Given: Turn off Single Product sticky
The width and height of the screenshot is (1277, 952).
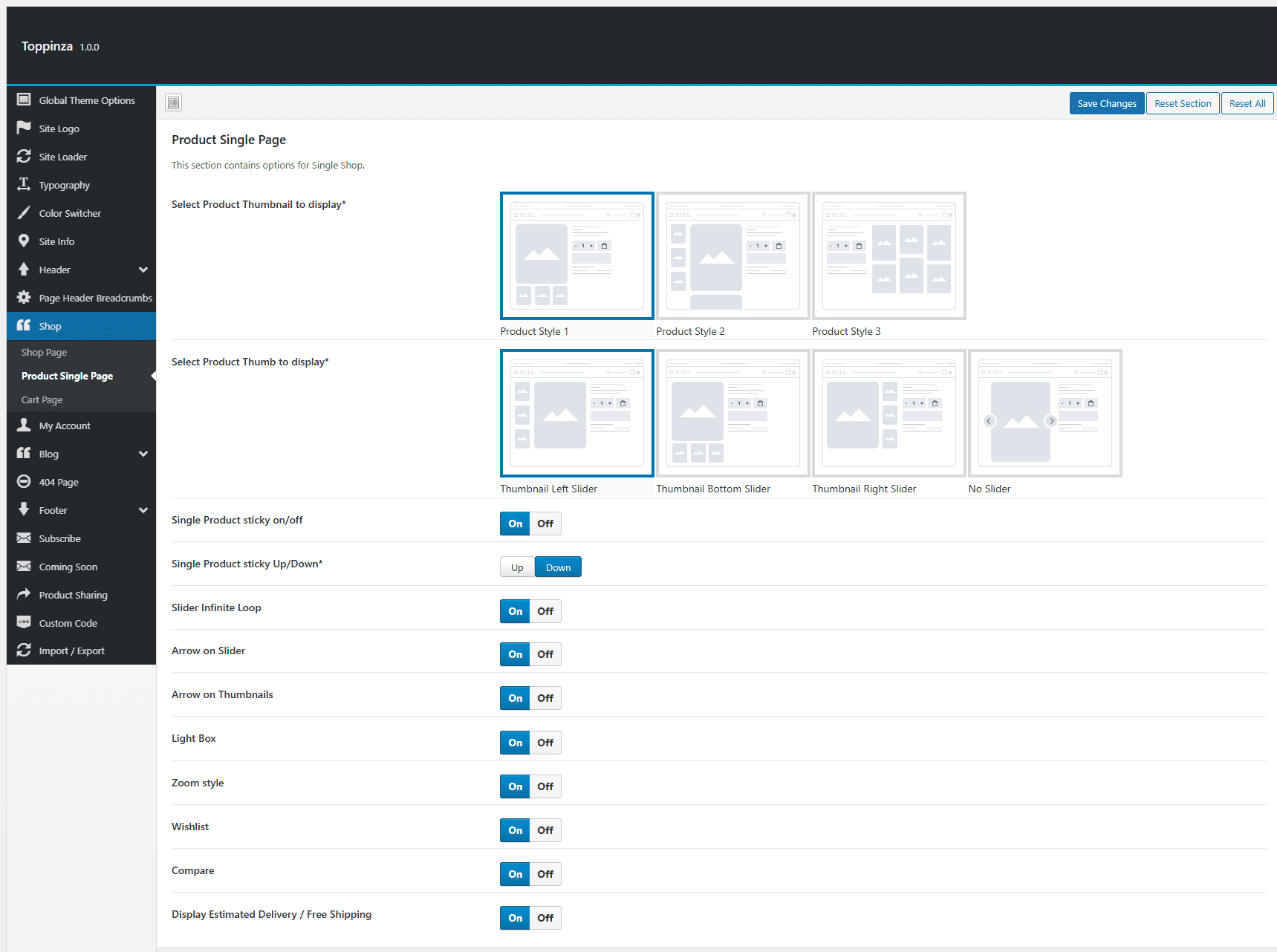Looking at the screenshot, I should pos(545,524).
